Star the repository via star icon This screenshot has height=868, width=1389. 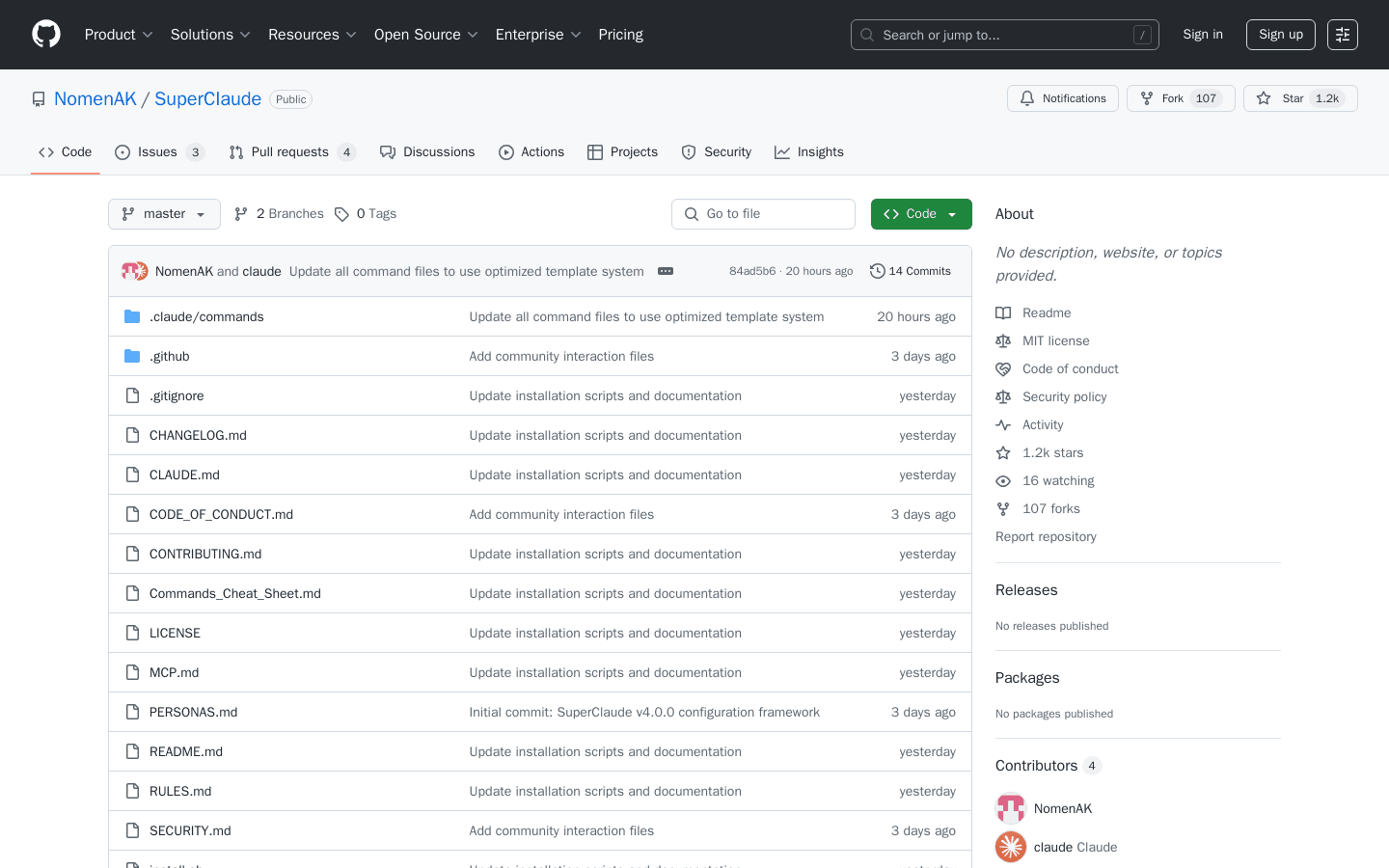1265,97
